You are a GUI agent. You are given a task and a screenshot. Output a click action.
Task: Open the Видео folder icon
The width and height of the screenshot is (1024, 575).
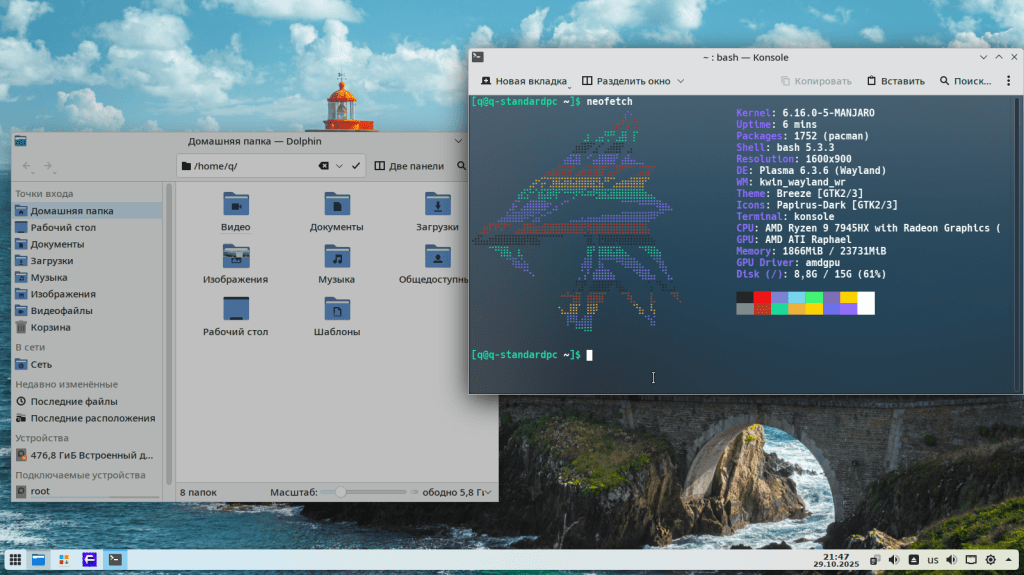tap(236, 204)
